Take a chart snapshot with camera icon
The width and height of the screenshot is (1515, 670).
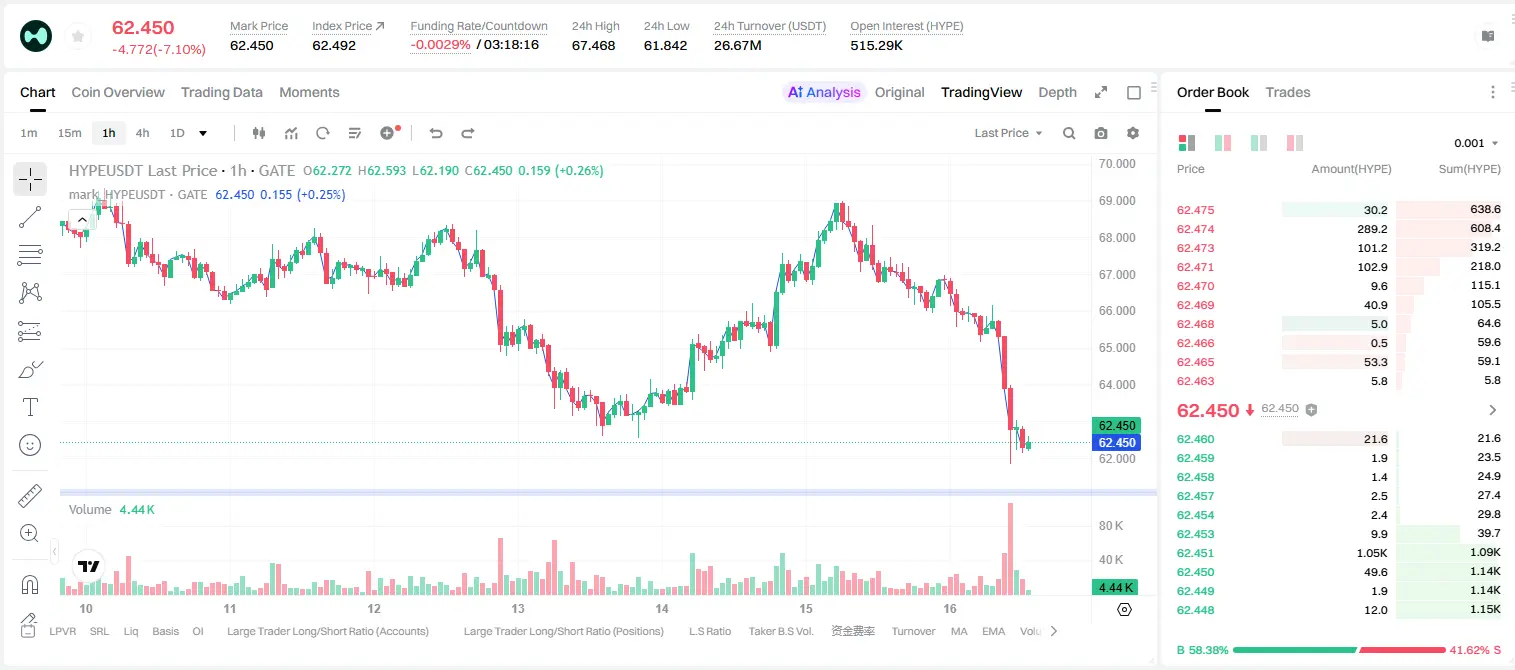pos(1101,133)
